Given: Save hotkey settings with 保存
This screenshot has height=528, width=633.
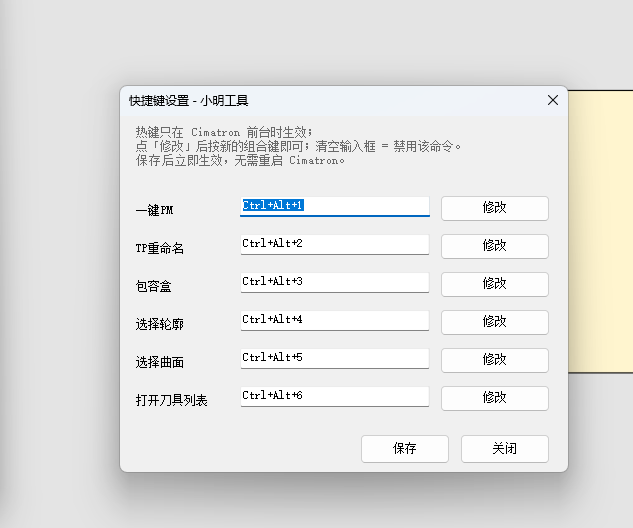Looking at the screenshot, I should point(405,448).
